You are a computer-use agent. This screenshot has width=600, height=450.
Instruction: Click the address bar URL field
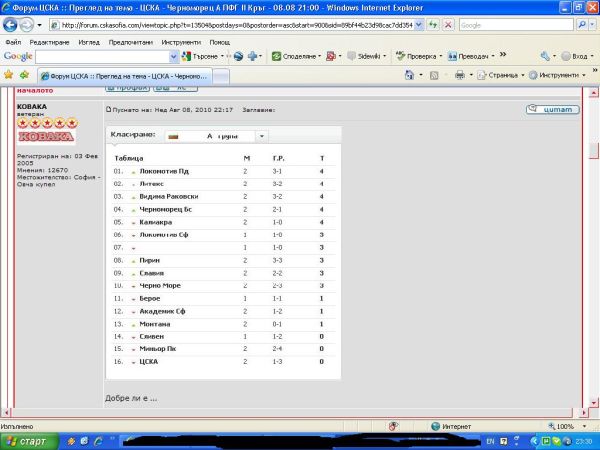233,25
